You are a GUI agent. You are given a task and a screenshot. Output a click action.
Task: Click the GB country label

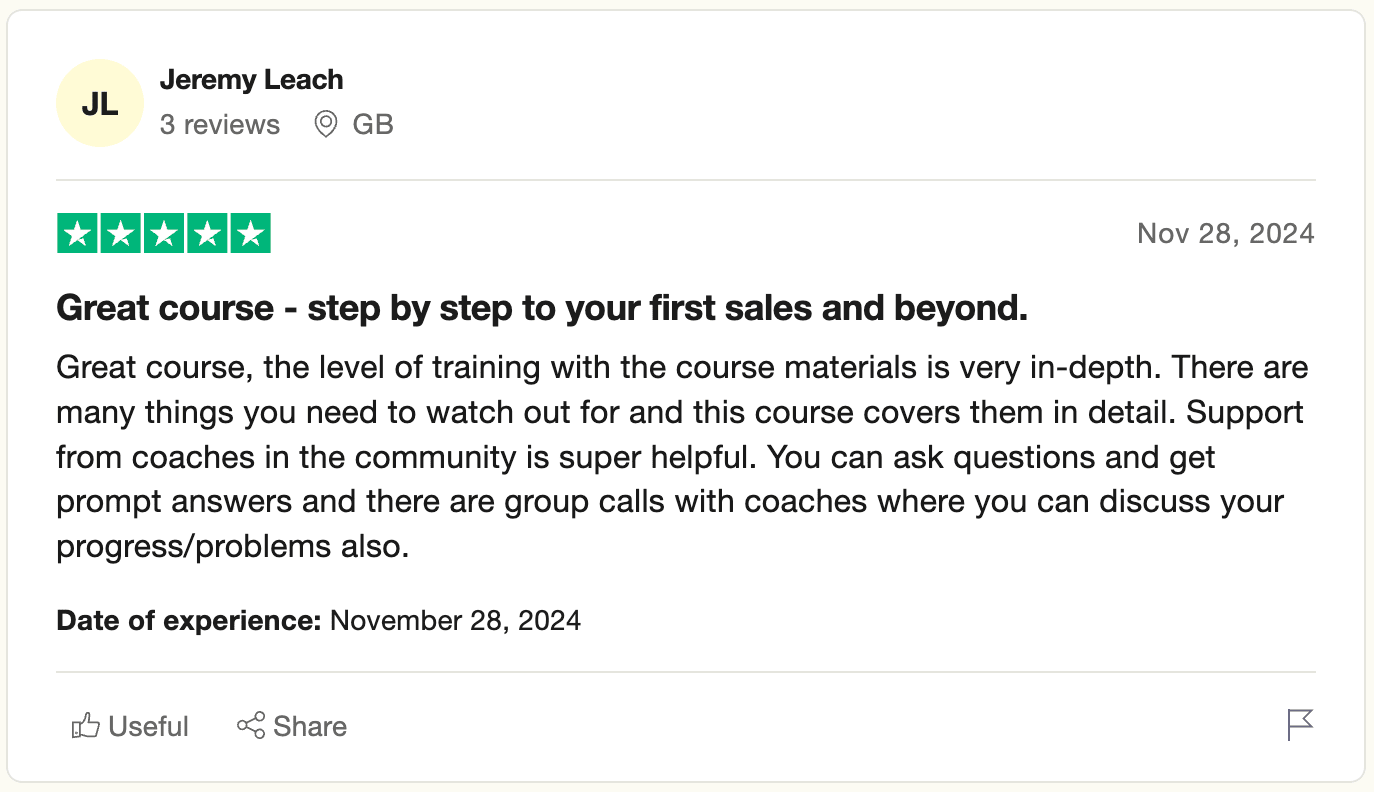373,125
